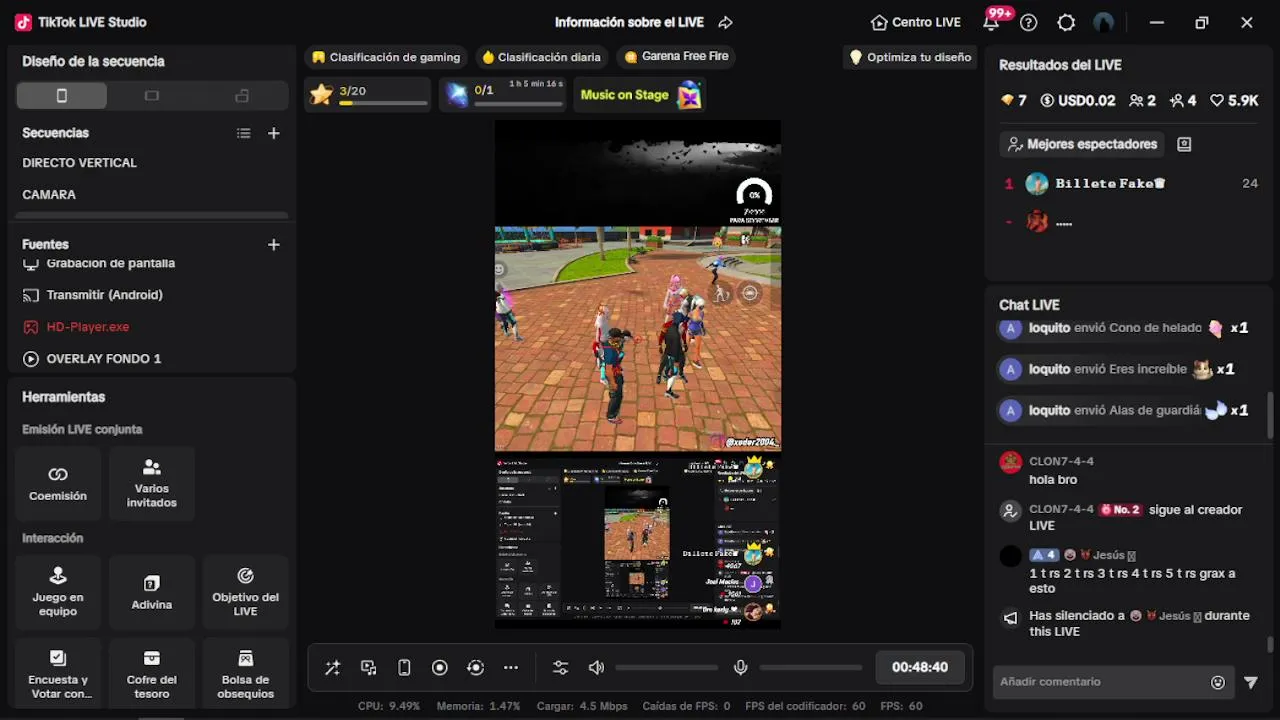
Task: Open Encuesta y Votar tool
Action: tap(58, 674)
